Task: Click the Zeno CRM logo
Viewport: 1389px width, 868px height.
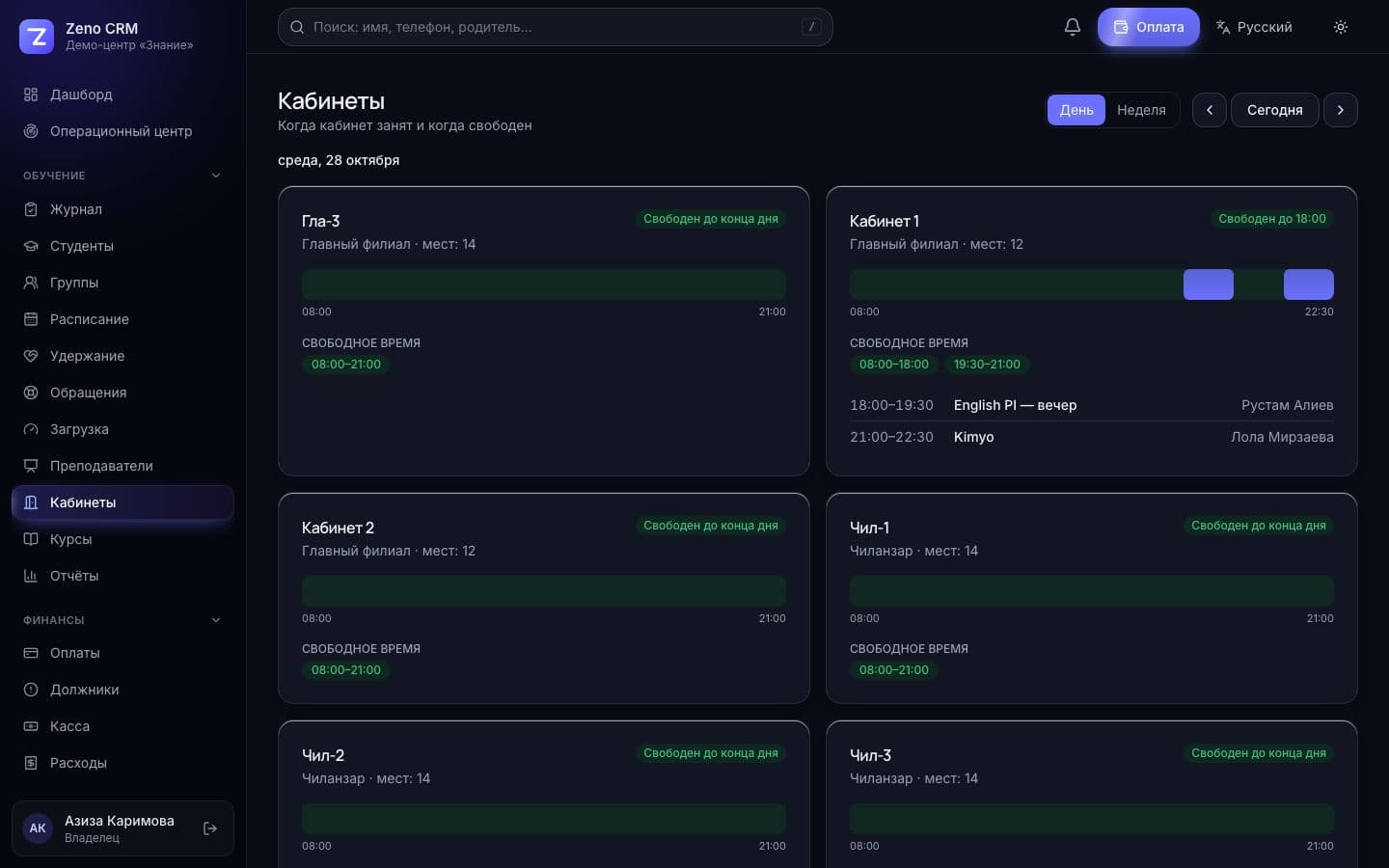Action: click(37, 37)
